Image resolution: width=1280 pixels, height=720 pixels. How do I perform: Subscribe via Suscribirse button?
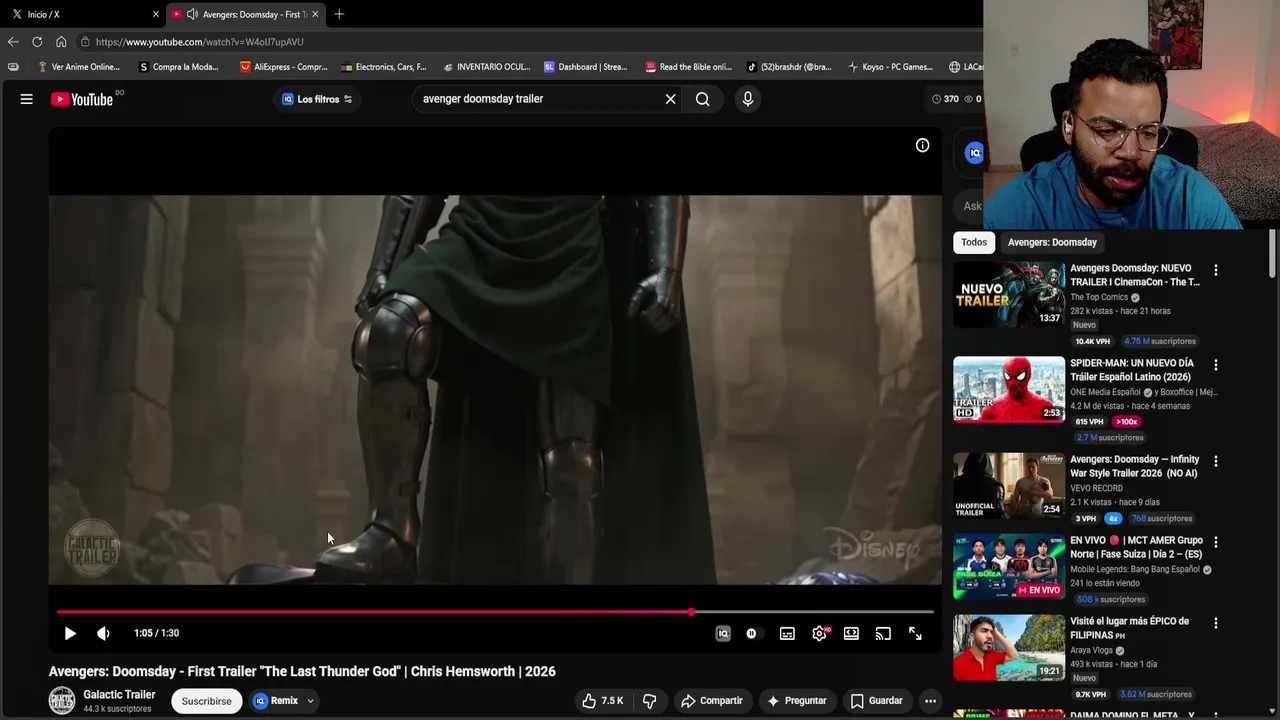(x=206, y=701)
